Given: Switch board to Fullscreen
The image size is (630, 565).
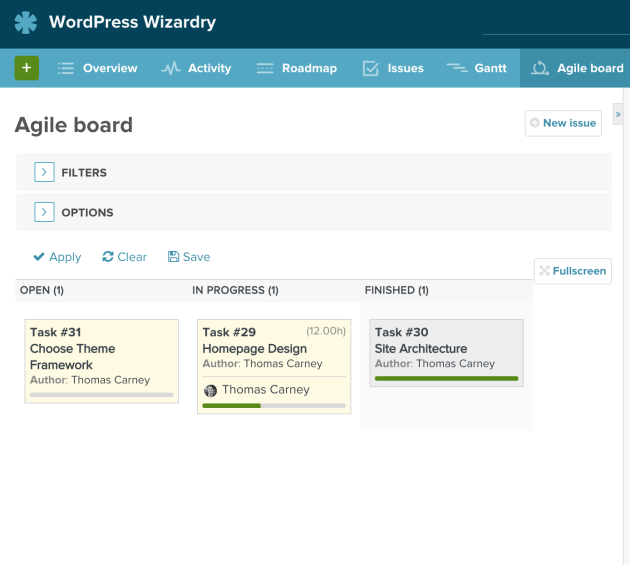Looking at the screenshot, I should 573,271.
